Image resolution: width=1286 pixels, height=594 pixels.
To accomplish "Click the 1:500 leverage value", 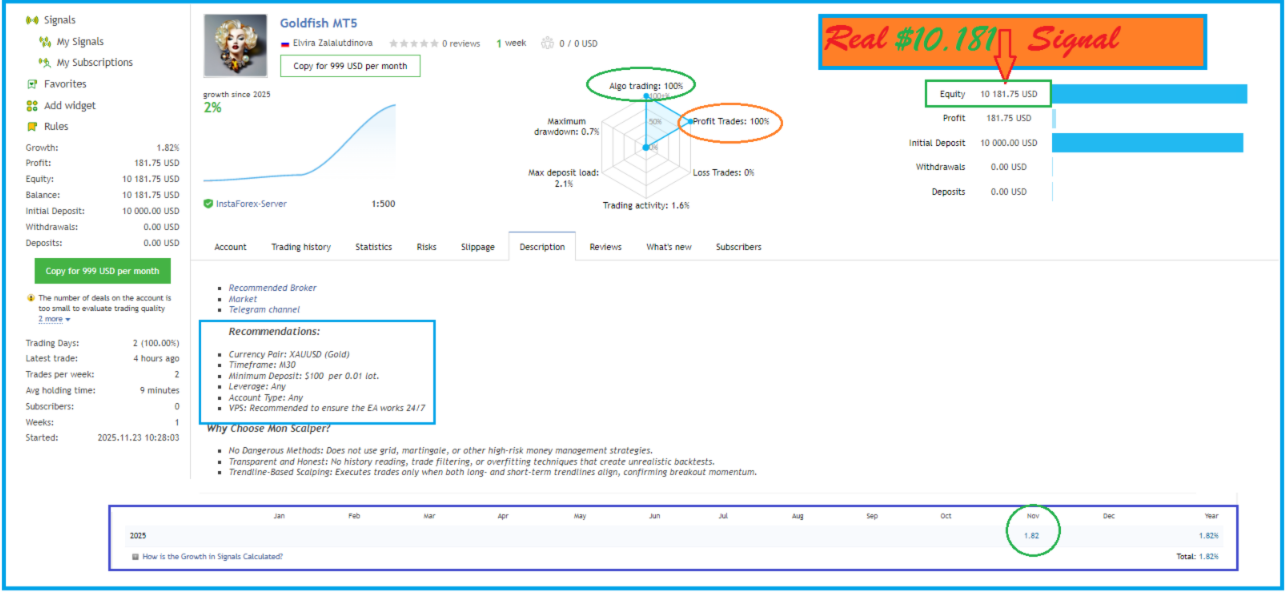I will pos(383,204).
